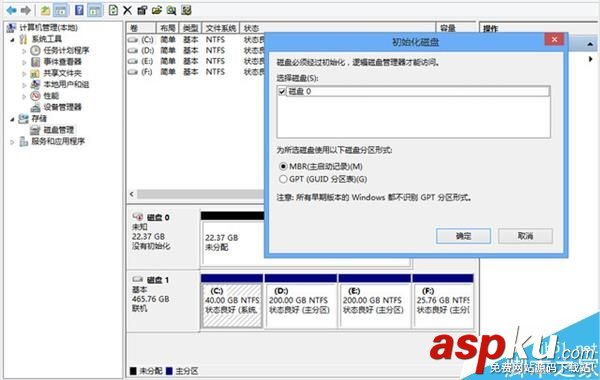The width and height of the screenshot is (600, 380).
Task: Click the volume list scrollbar left arrow
Action: (132, 194)
